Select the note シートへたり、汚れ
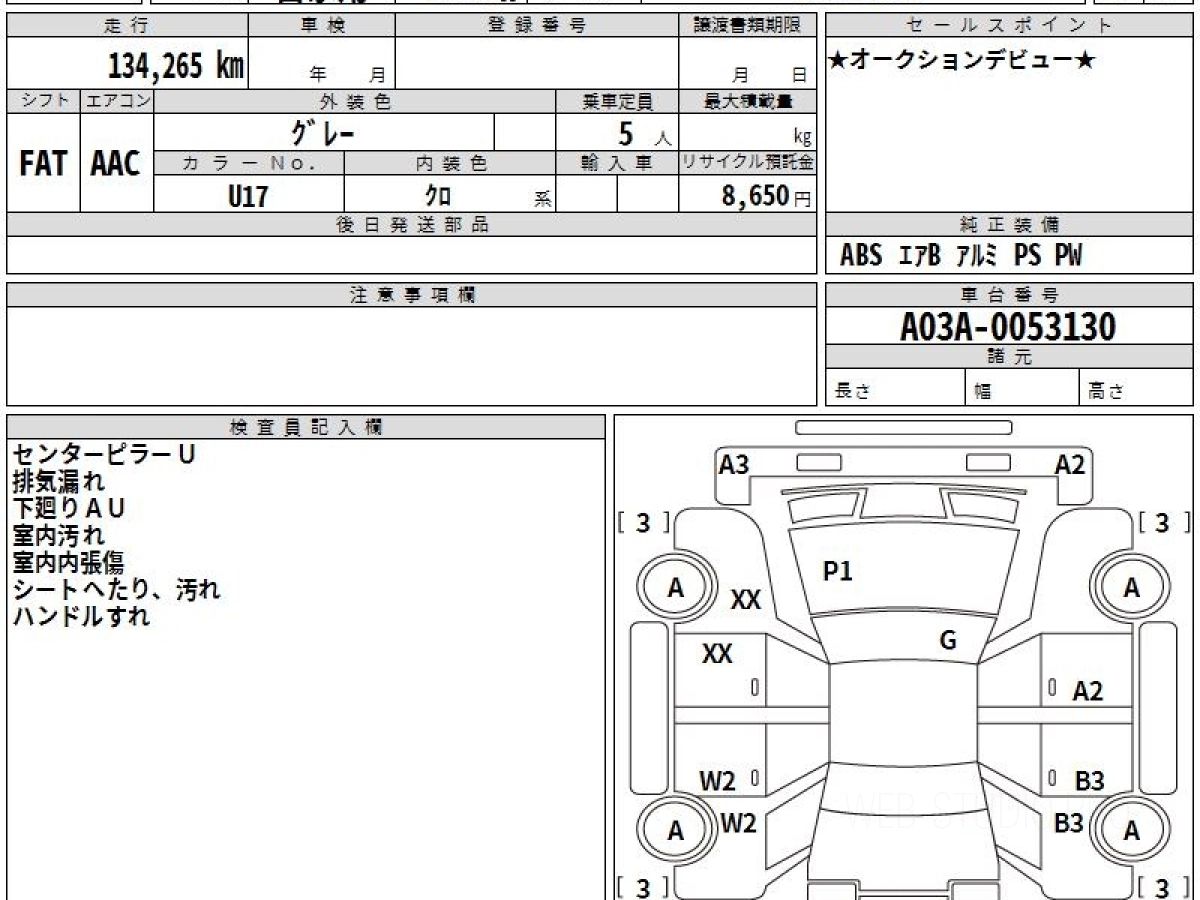1200x900 pixels. [116, 589]
